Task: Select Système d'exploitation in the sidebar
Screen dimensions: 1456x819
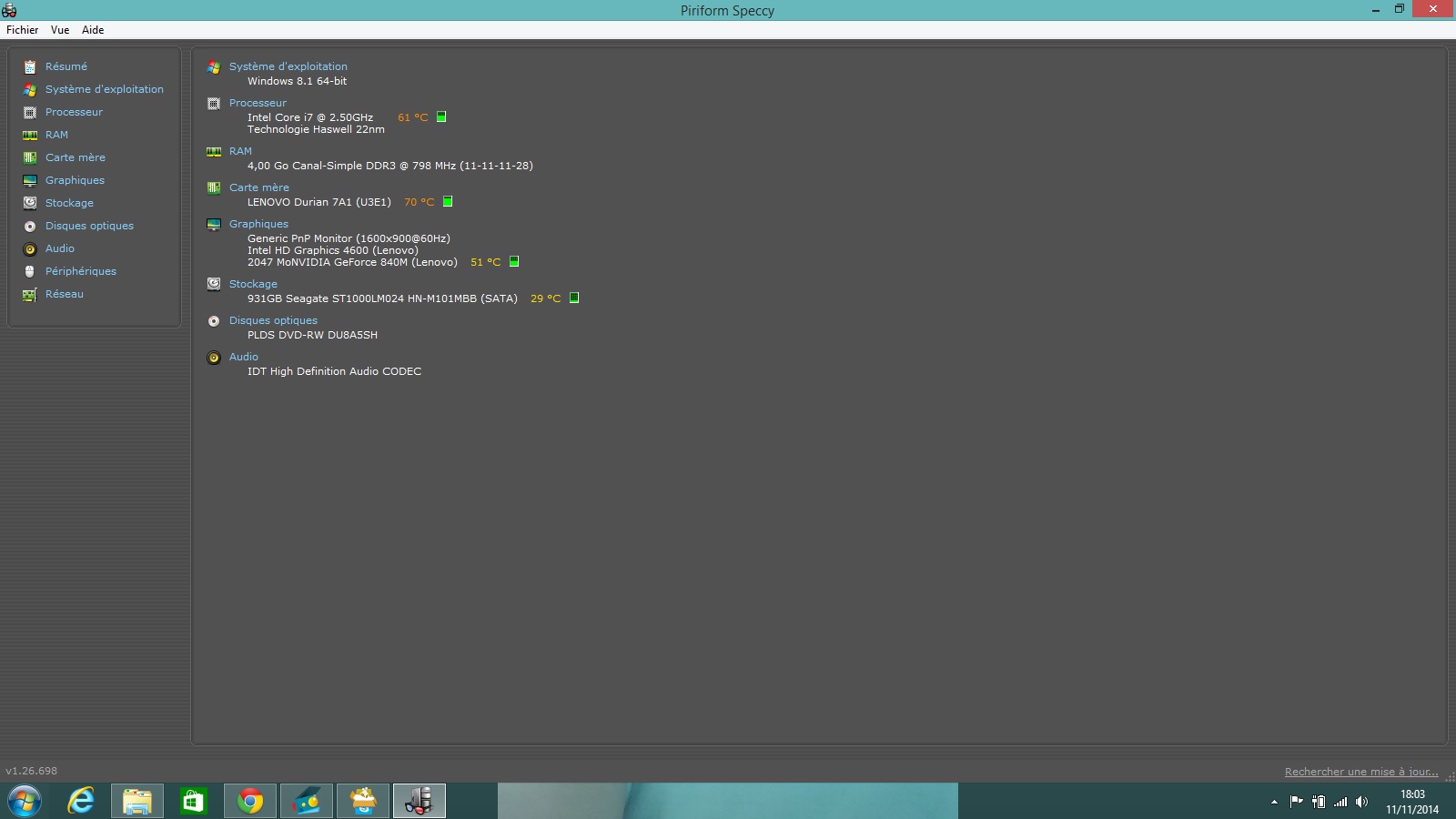Action: pos(105,89)
